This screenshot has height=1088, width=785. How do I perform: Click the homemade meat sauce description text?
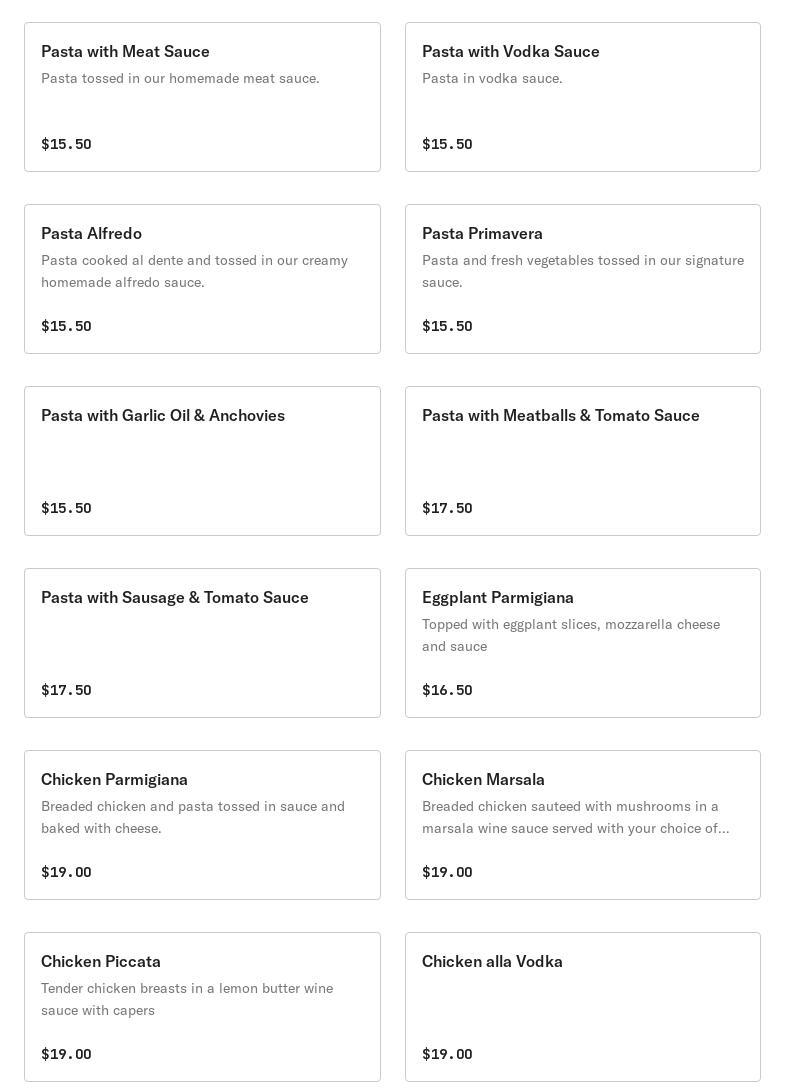180,78
